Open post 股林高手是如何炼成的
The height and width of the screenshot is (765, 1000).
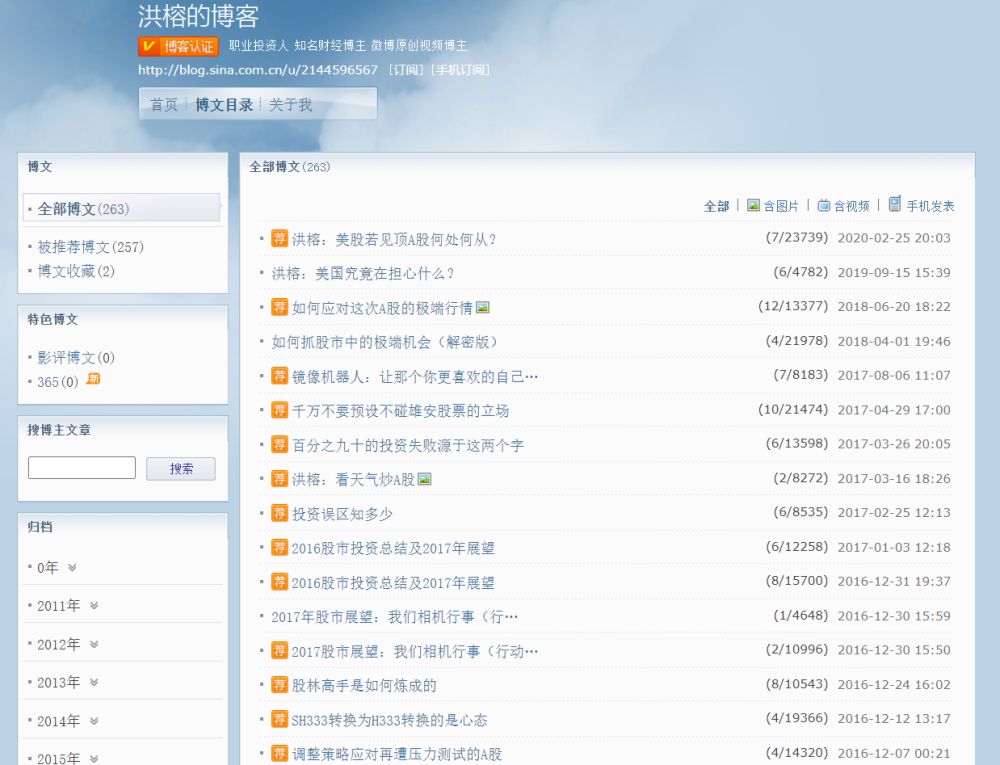[x=364, y=685]
